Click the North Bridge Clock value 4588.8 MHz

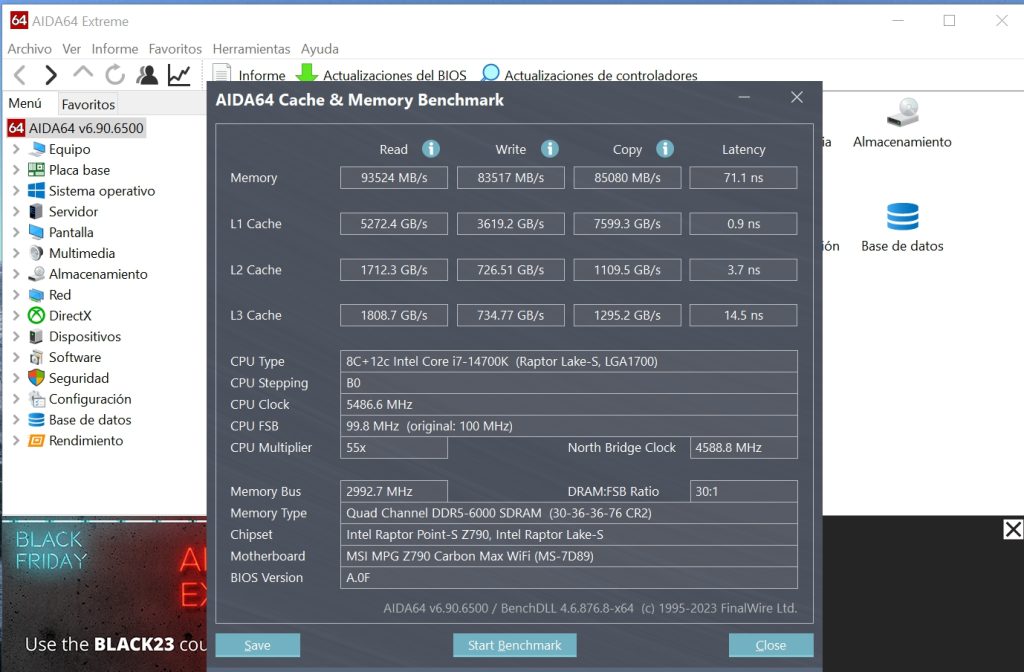point(743,447)
